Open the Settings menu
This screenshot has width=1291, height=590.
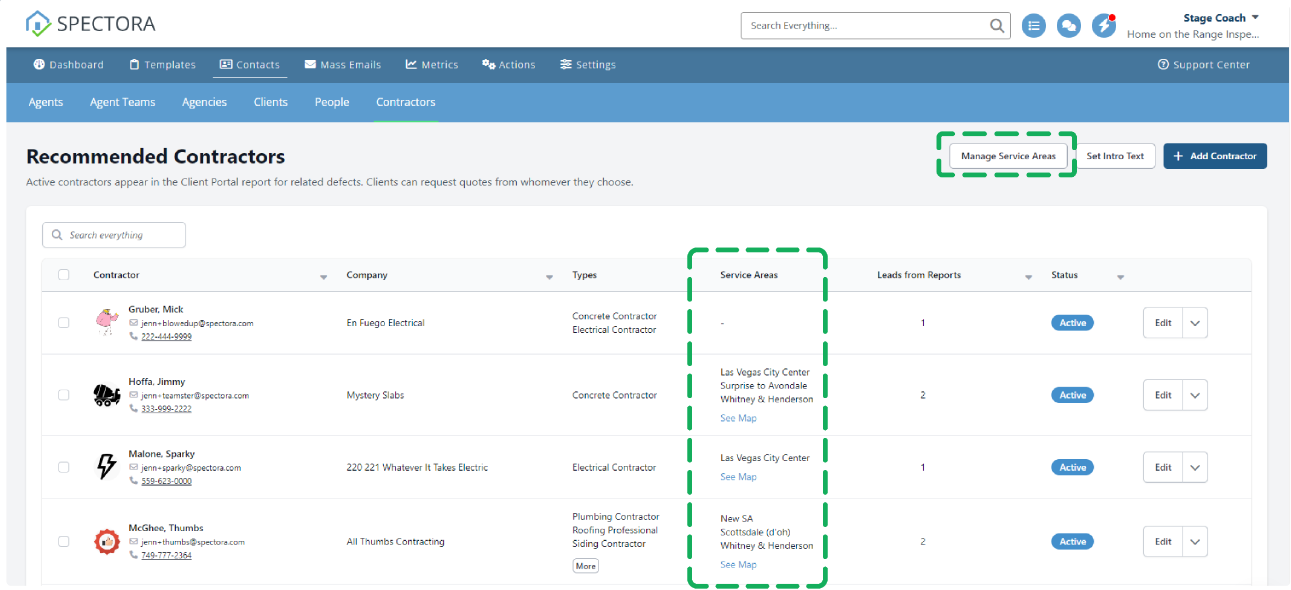[x=588, y=65]
